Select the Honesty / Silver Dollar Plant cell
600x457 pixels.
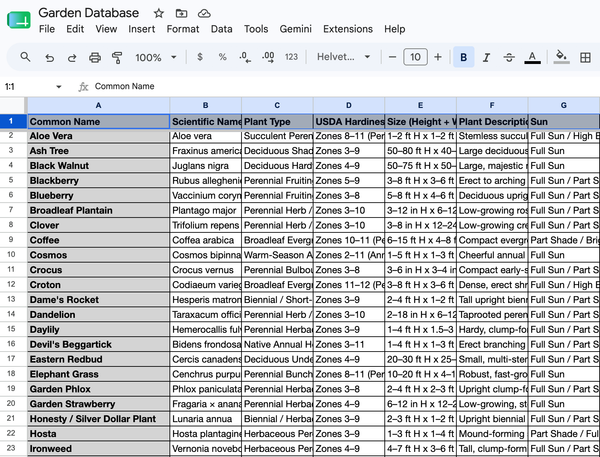[x=99, y=419]
